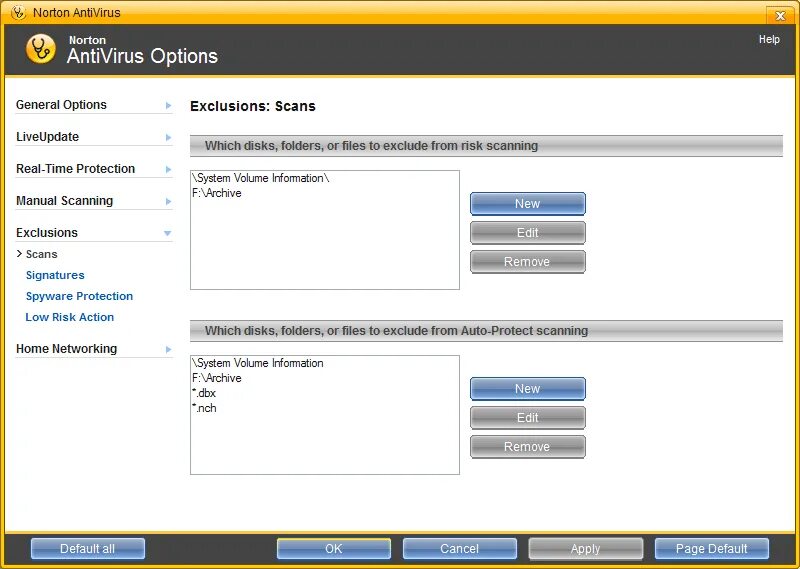
Task: Open General Options menu
Action: (x=61, y=105)
